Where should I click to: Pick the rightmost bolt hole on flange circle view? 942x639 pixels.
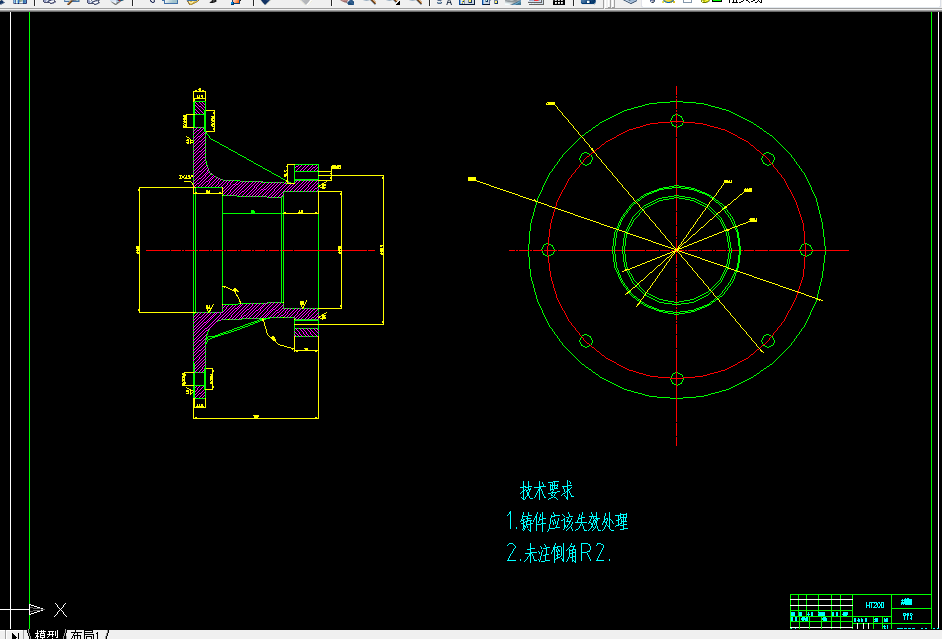point(806,250)
